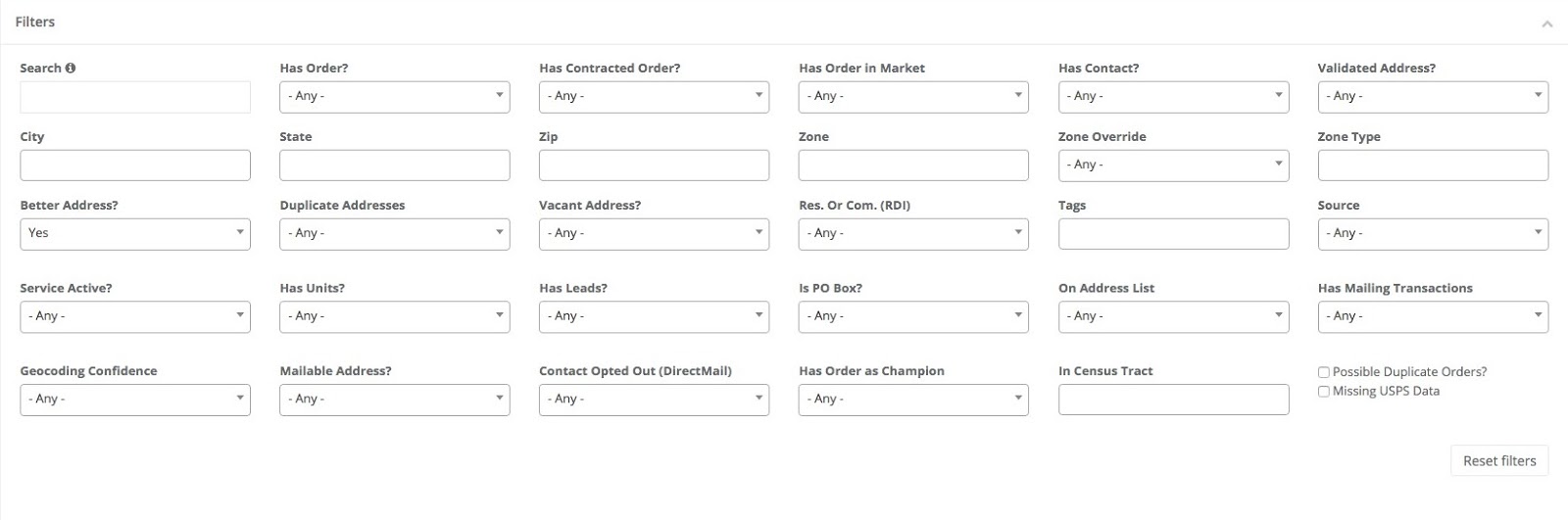
Task: Select the Zip input box
Action: click(x=654, y=165)
